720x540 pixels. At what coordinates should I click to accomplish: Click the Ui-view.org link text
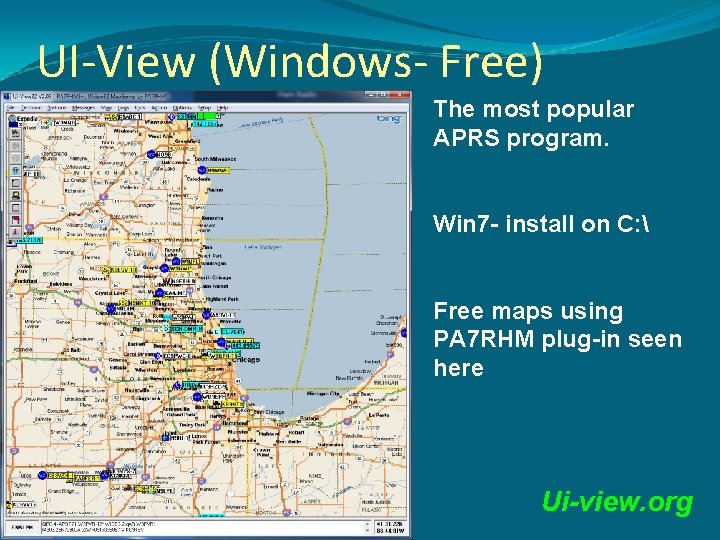618,502
